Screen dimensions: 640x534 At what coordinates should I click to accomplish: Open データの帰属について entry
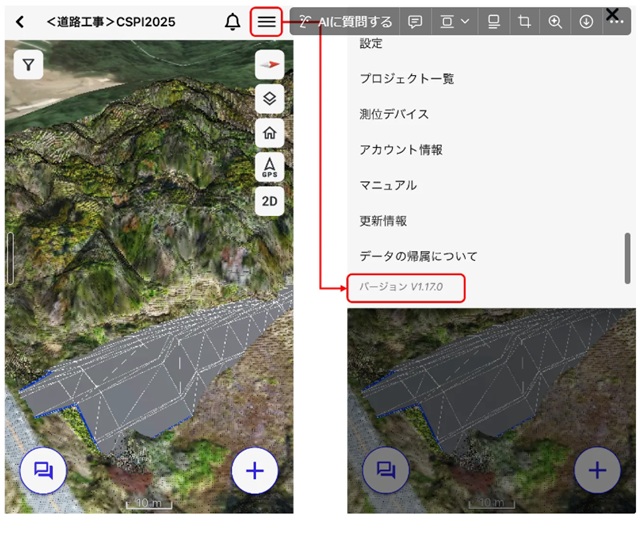pos(418,256)
